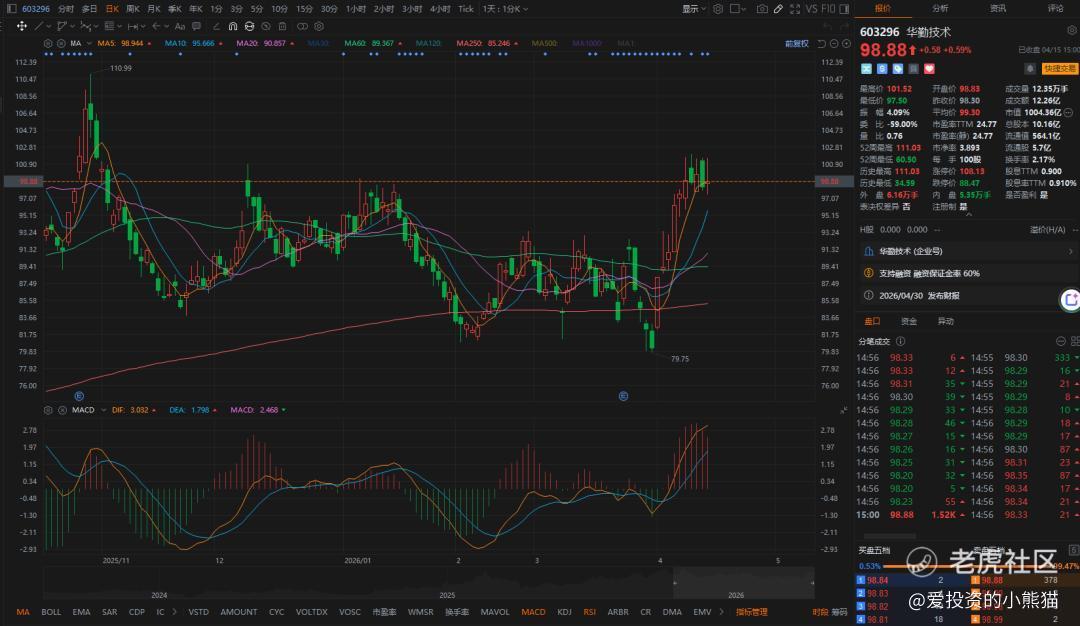Viewport: 1080px width, 626px height.
Task: Toggle the right side panel visibility
Action: coord(841,8)
